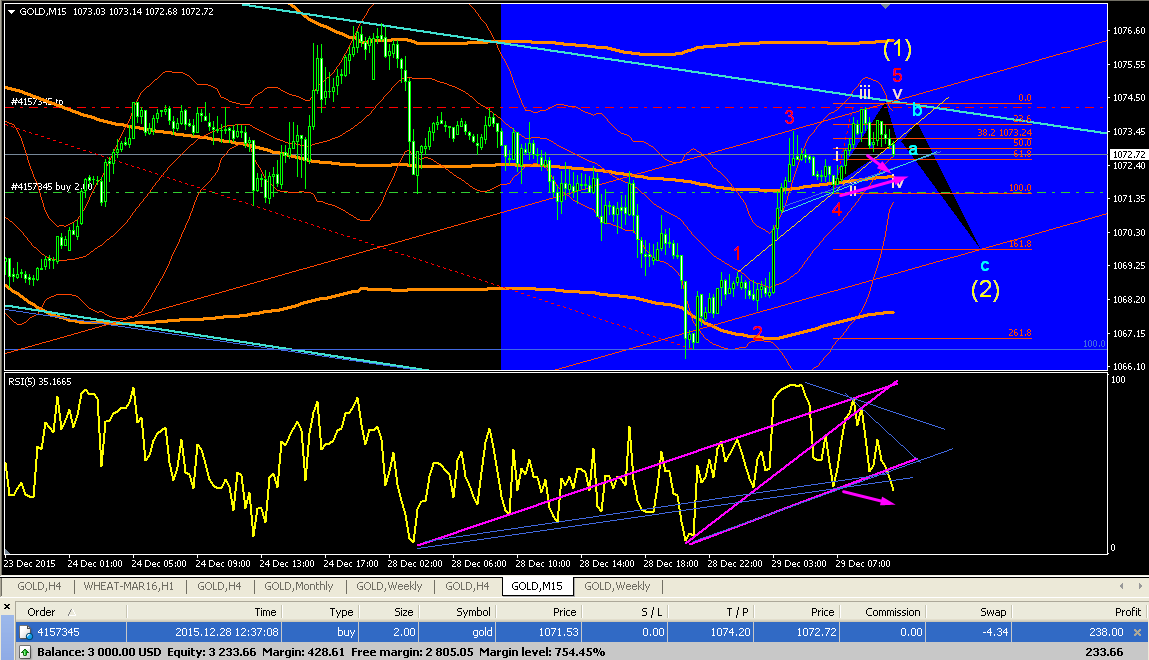Click the Fibonacci 261.8 level label

tap(1019, 333)
